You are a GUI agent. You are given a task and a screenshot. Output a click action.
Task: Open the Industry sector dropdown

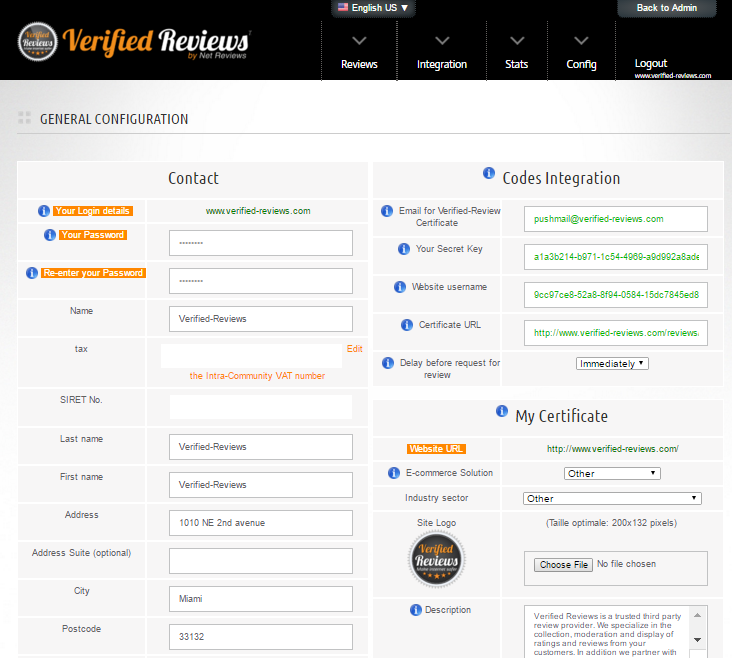(x=612, y=498)
